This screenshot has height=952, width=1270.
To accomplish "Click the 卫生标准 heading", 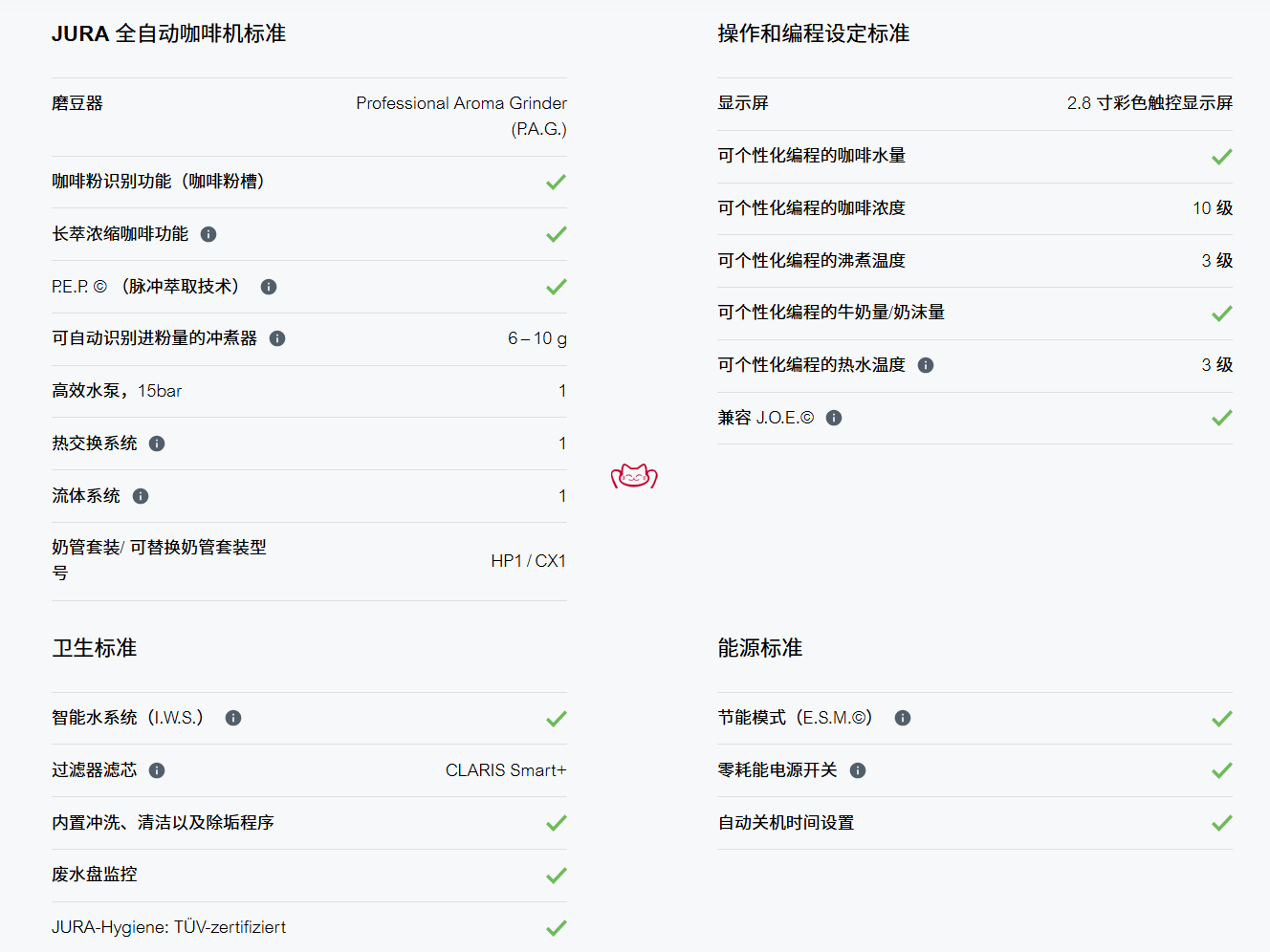I will pos(94,648).
